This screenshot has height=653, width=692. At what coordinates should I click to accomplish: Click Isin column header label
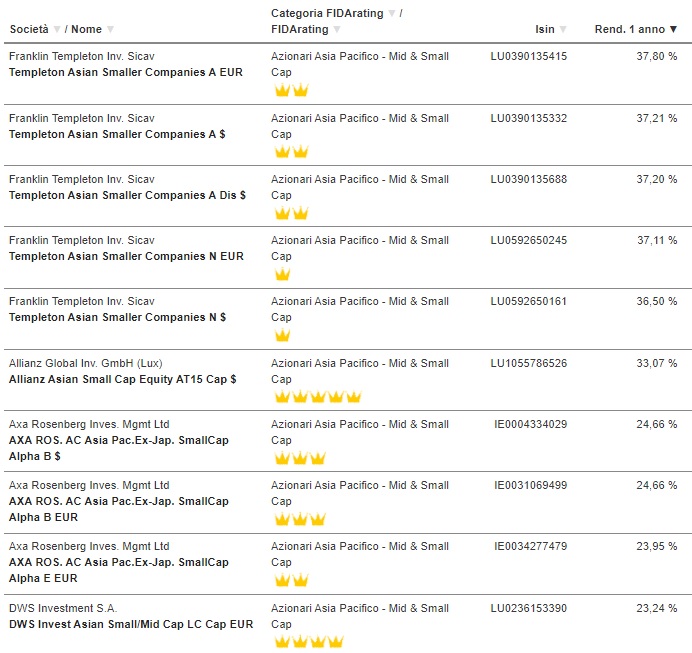(545, 30)
